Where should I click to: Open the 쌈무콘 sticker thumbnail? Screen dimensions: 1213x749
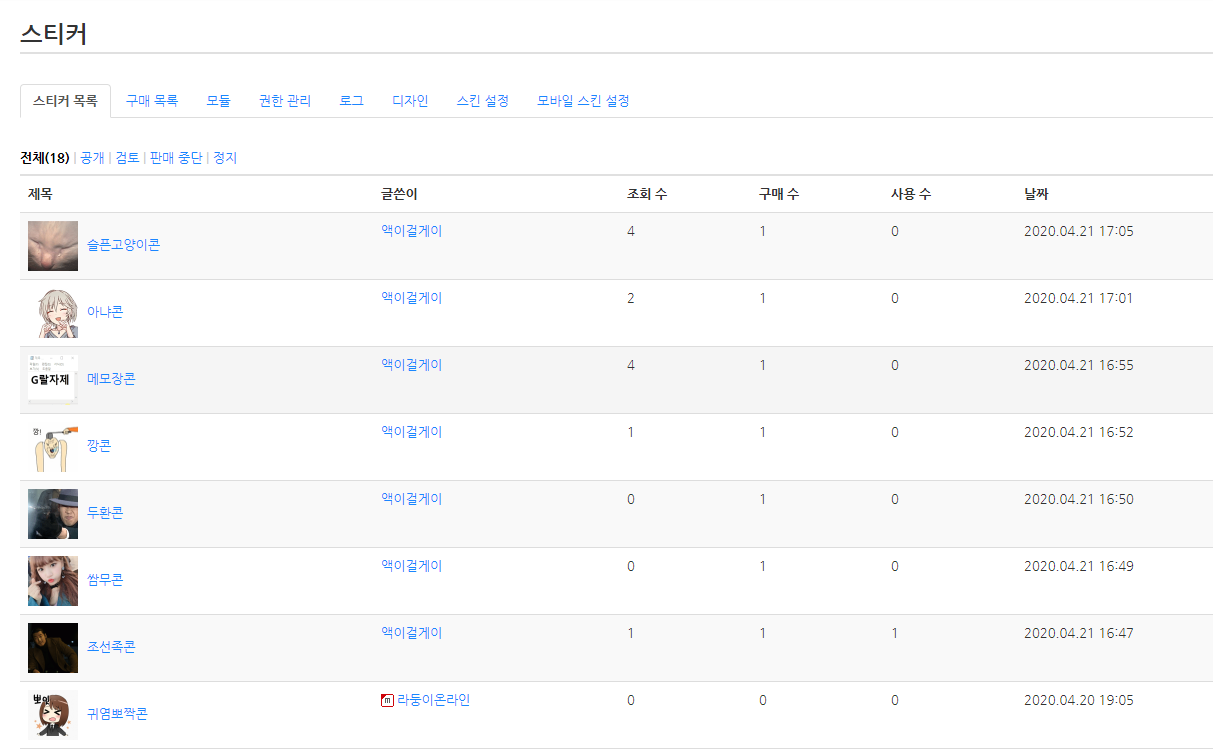click(x=53, y=581)
